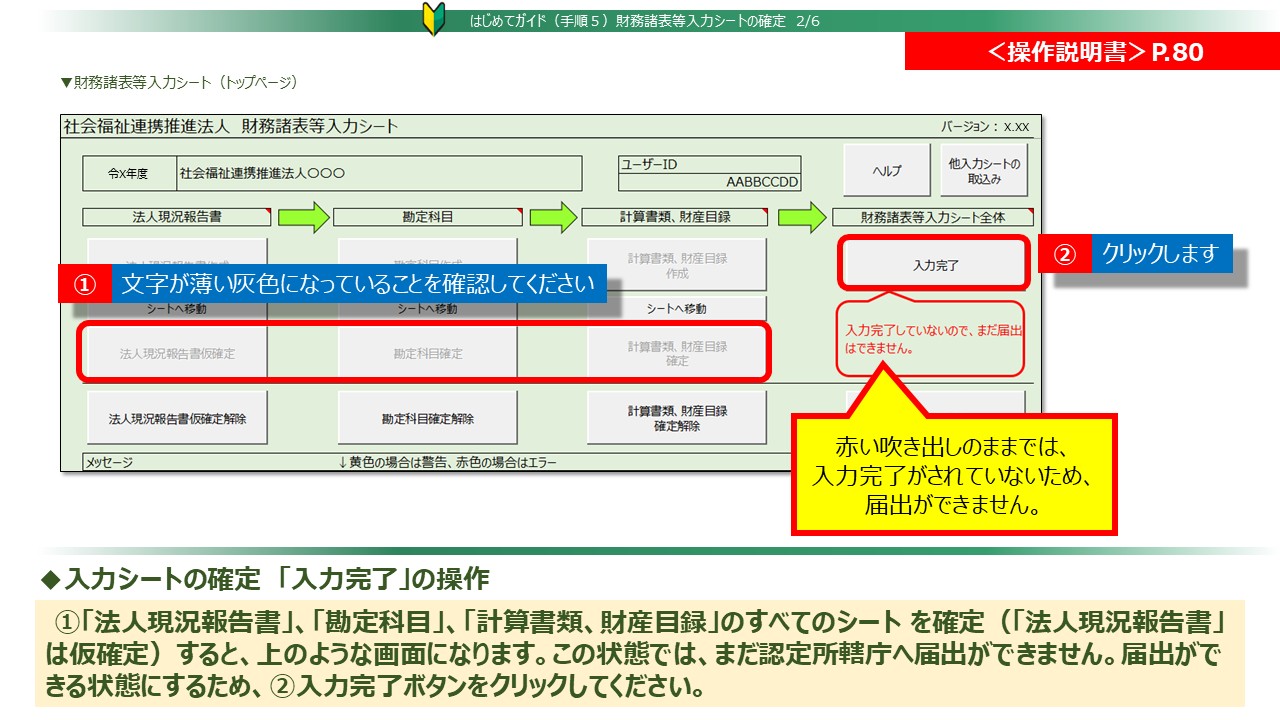Click 計算書類、財産目録 確定解除 button

(x=677, y=418)
